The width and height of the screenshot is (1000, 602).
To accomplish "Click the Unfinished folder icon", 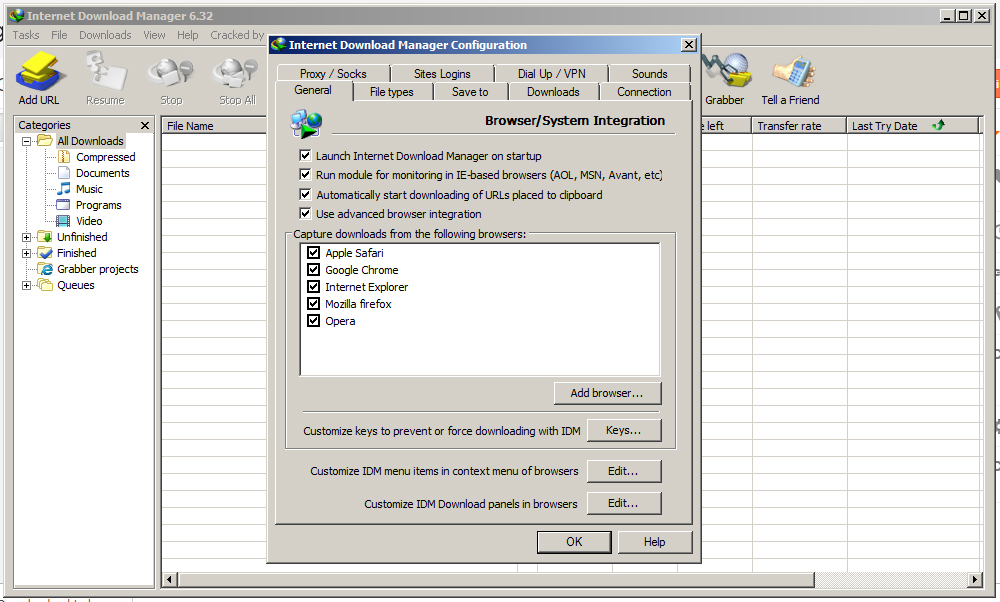I will (x=45, y=237).
